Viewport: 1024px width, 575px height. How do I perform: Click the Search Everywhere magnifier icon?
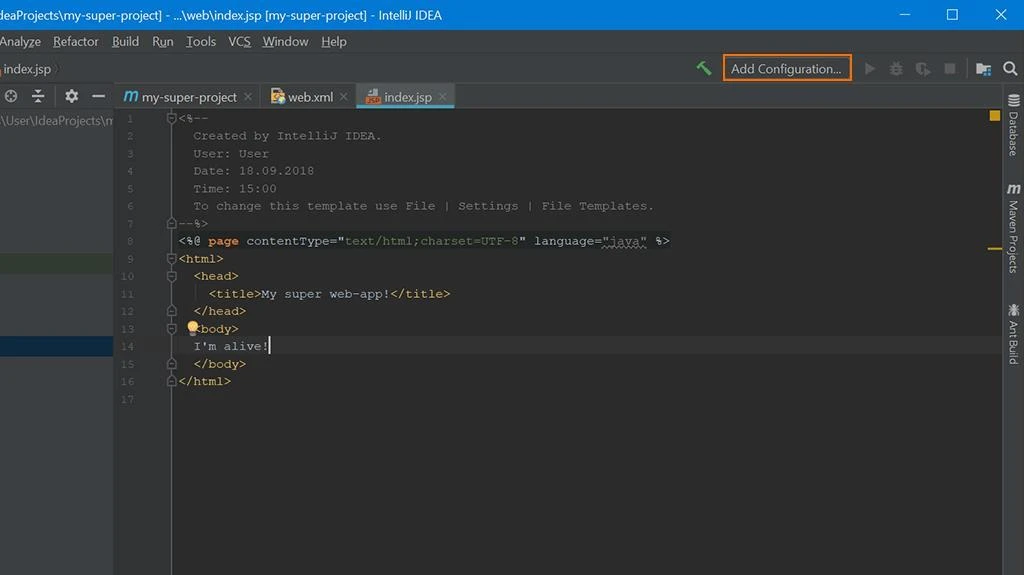tap(1010, 69)
